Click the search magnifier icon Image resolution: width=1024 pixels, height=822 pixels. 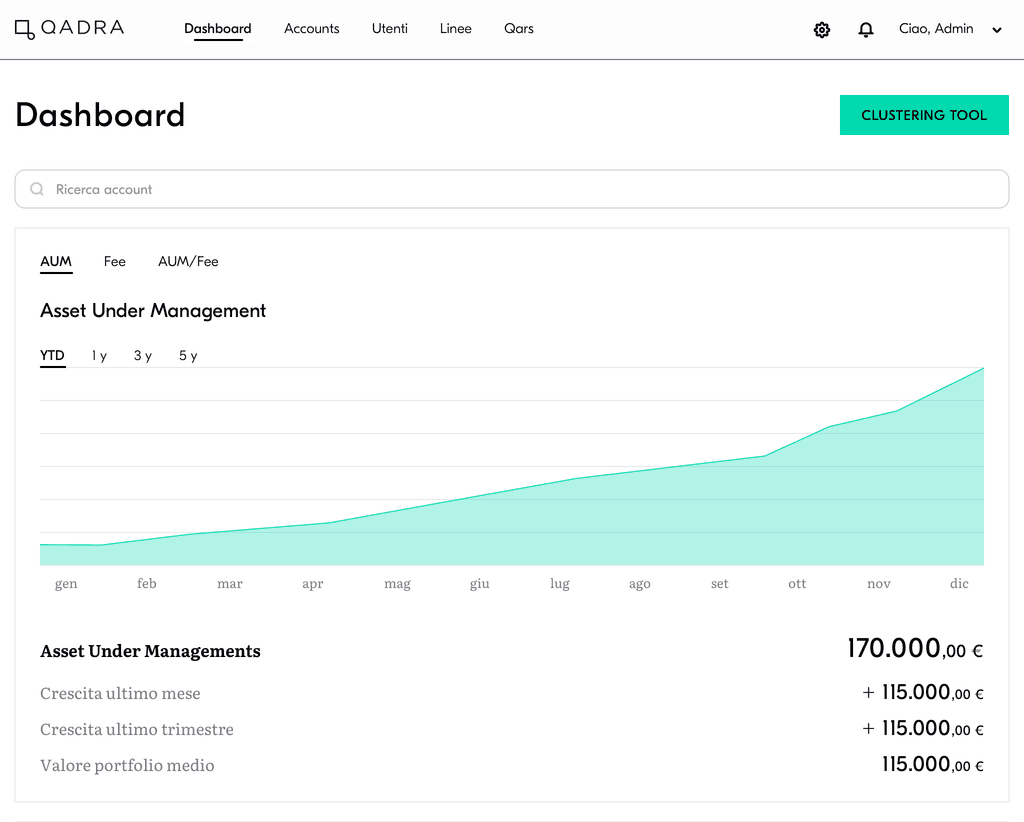click(x=37, y=189)
